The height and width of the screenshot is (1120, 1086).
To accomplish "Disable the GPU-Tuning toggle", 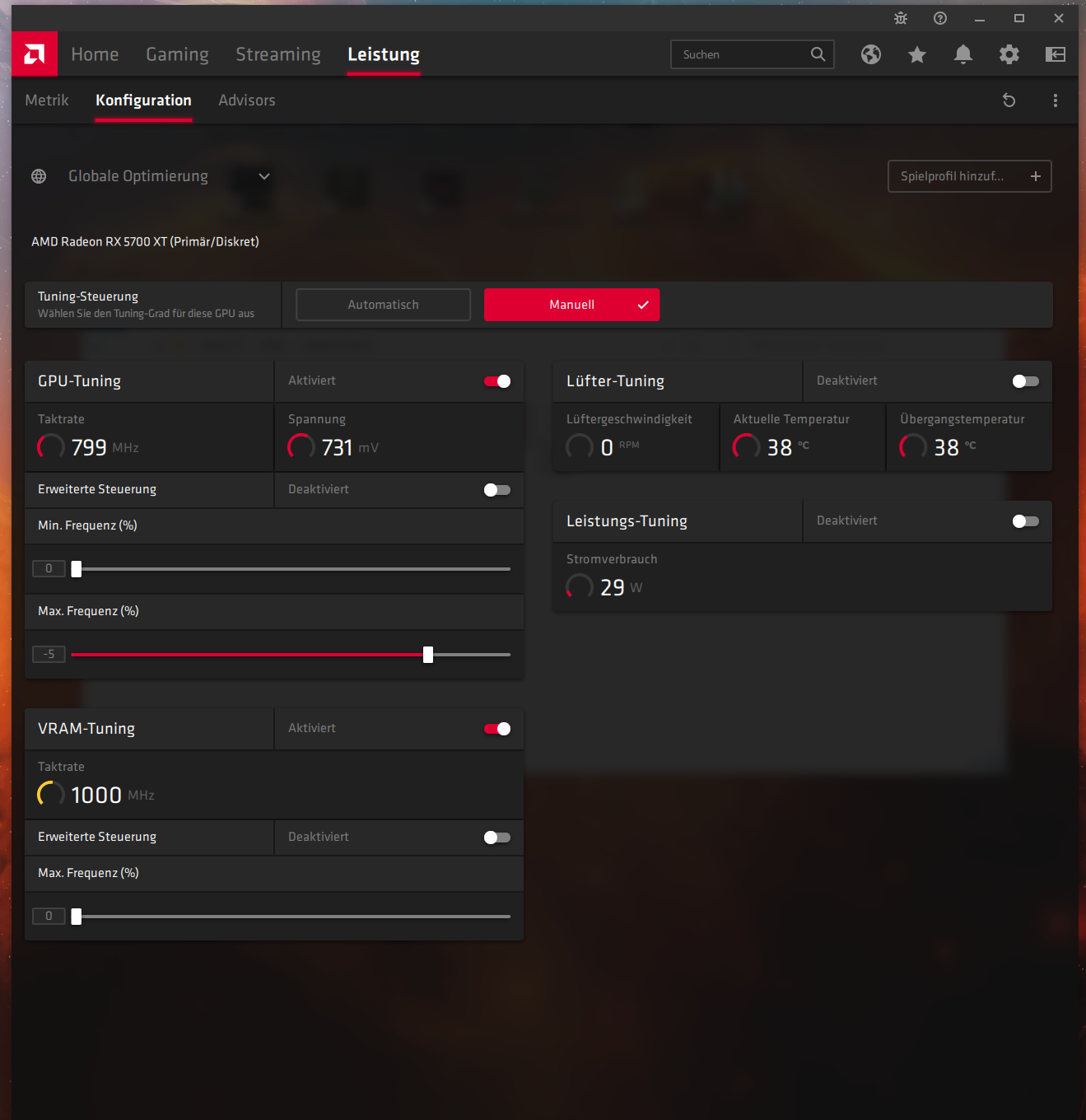I will click(x=497, y=381).
